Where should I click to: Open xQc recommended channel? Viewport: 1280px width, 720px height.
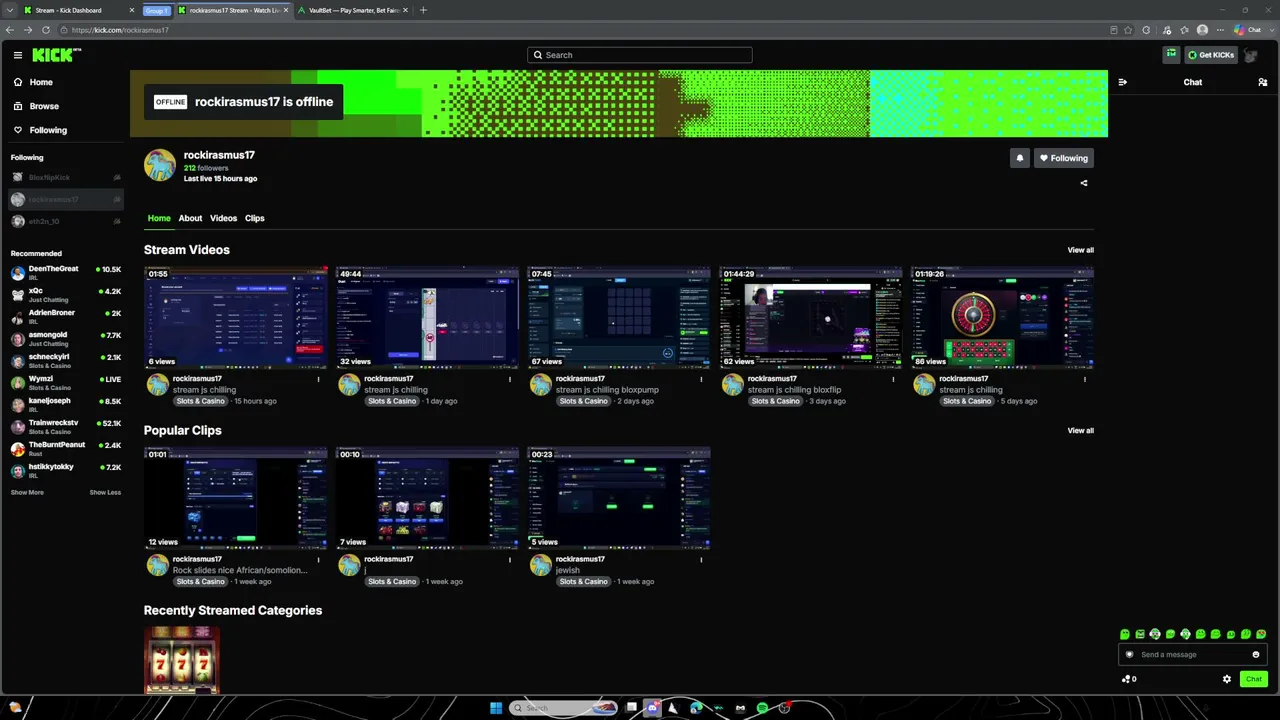coord(66,293)
